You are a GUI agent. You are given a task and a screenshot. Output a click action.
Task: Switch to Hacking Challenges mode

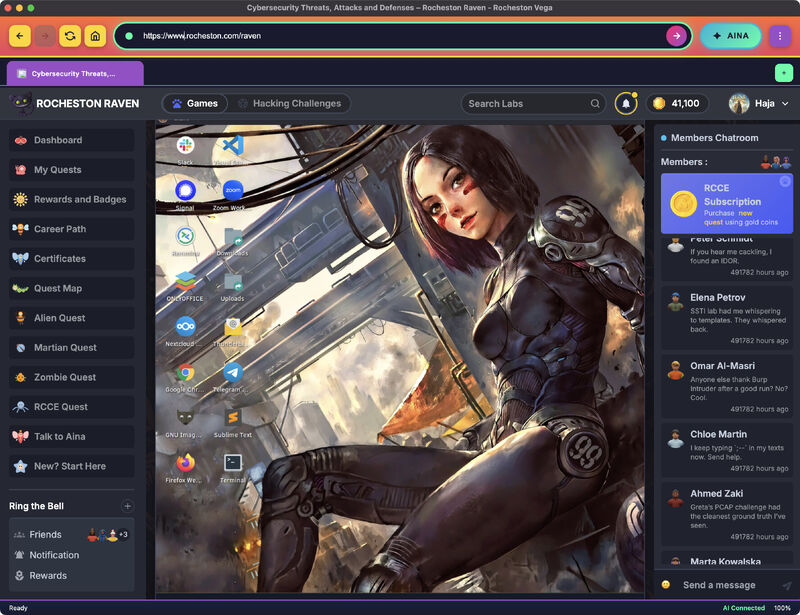[x=289, y=103]
